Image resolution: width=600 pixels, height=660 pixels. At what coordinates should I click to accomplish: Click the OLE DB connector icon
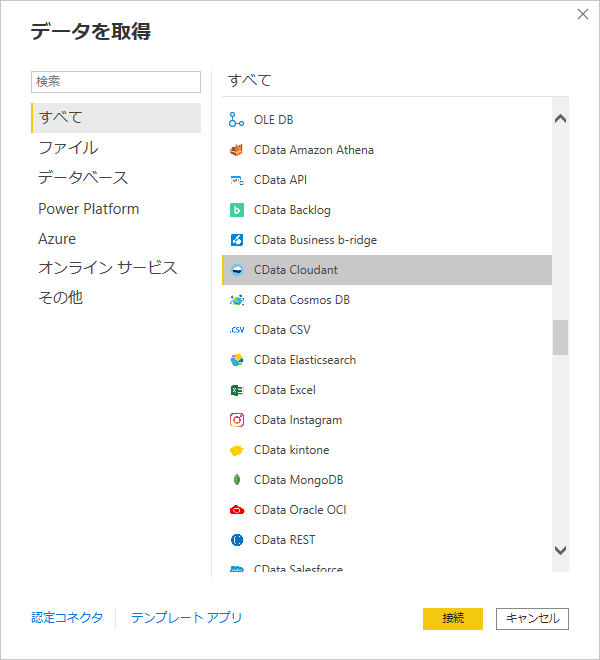[x=236, y=120]
